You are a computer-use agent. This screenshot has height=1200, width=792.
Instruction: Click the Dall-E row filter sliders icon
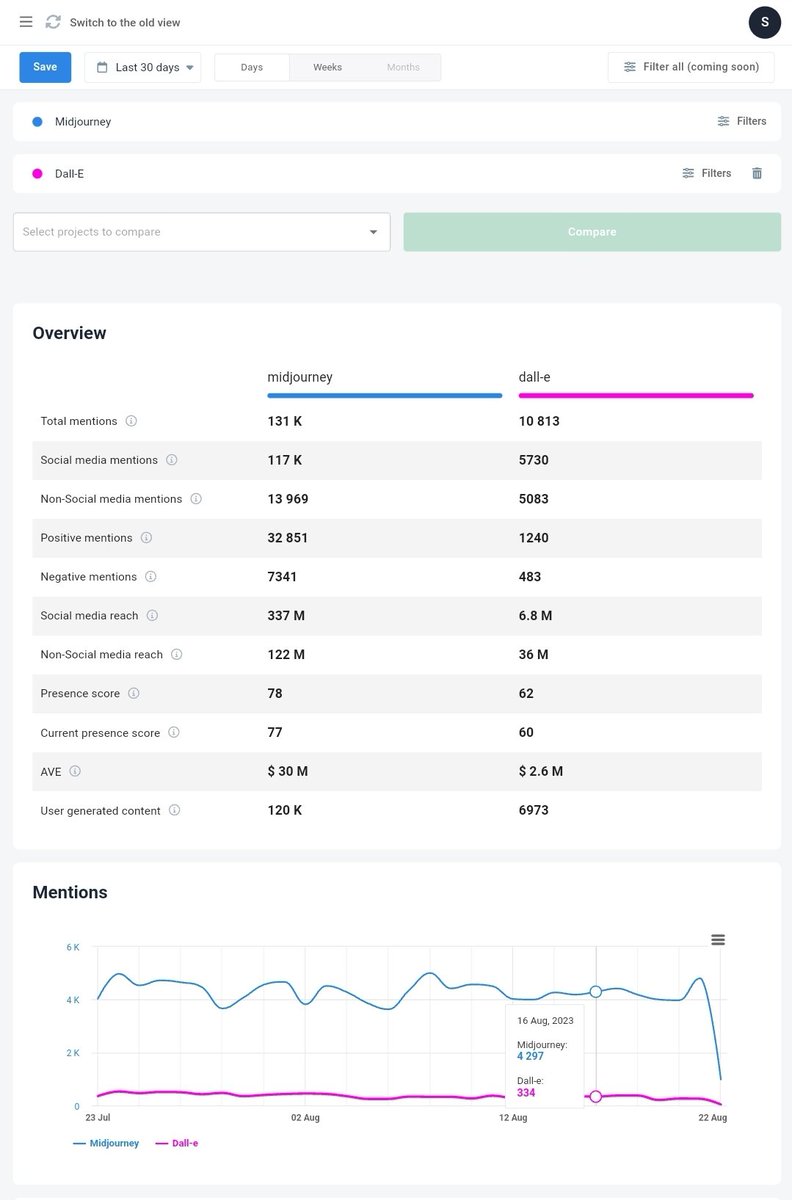688,173
